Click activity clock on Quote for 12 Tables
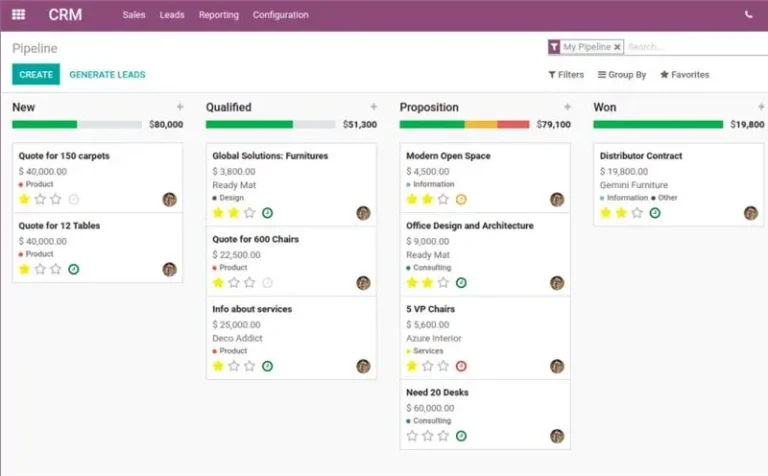Viewport: 768px width, 476px height. pos(74,269)
